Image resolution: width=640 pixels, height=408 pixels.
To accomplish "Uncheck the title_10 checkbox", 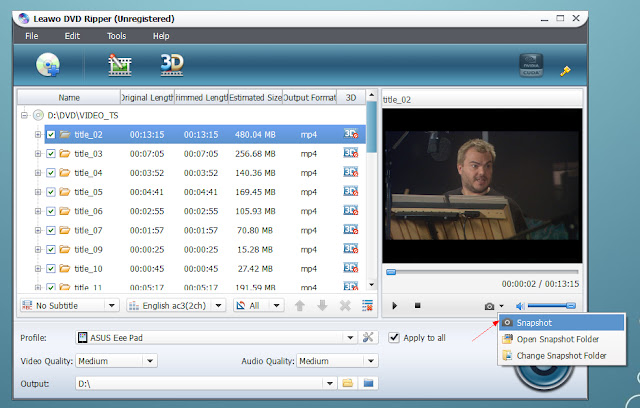I will pyautogui.click(x=51, y=269).
